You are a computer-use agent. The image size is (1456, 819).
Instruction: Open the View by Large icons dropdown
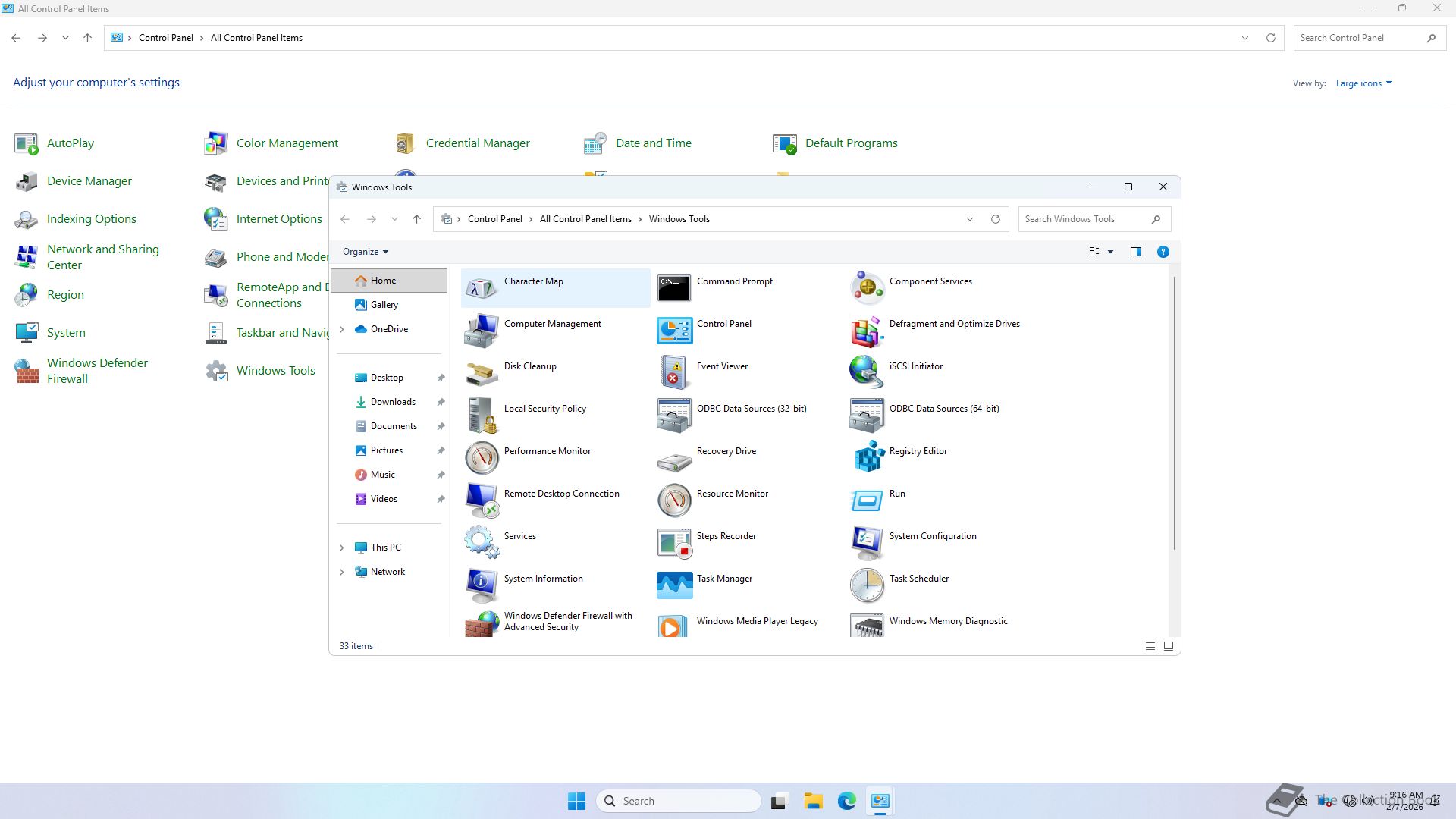click(x=1363, y=83)
